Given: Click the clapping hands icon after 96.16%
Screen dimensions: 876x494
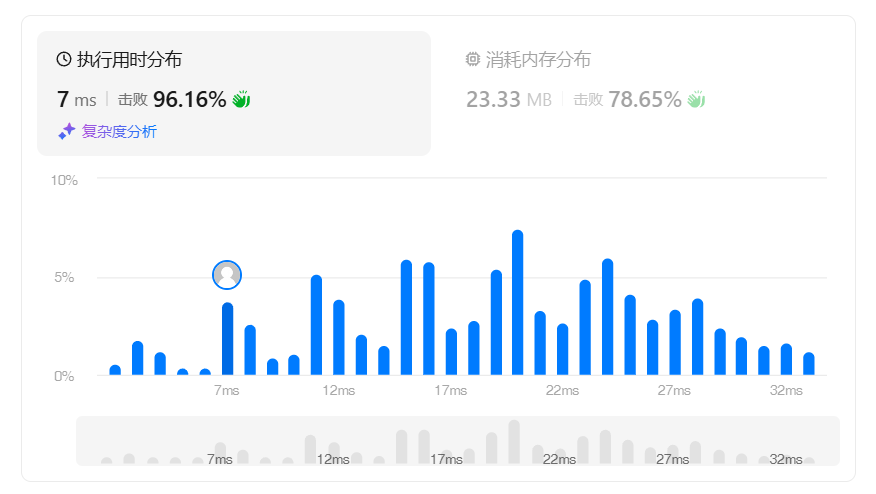Looking at the screenshot, I should pyautogui.click(x=241, y=99).
